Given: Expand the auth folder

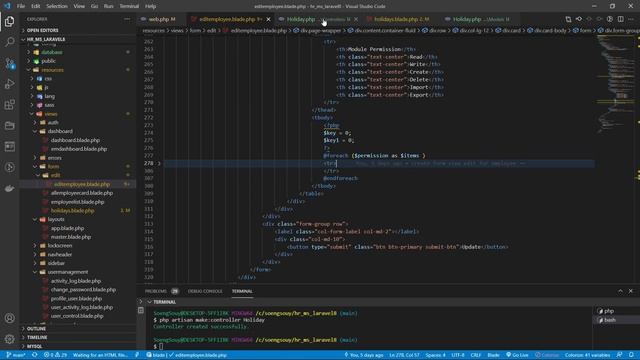Looking at the screenshot, I should pos(53,122).
